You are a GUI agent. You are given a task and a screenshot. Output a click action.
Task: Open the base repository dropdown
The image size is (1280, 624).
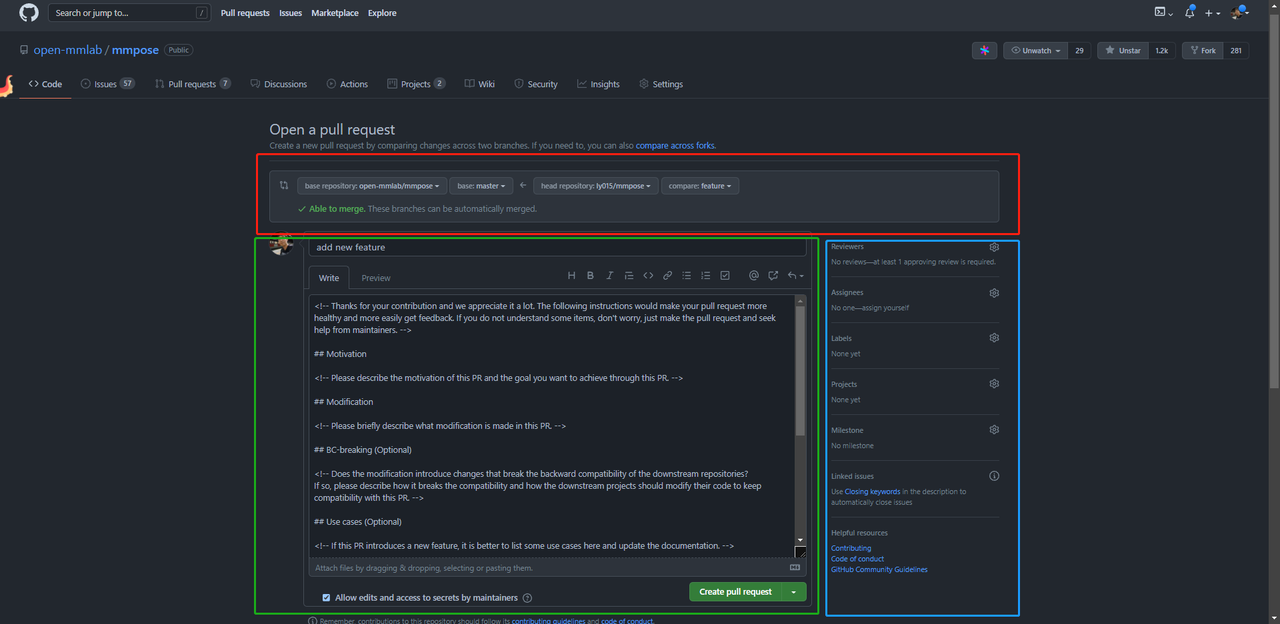371,185
